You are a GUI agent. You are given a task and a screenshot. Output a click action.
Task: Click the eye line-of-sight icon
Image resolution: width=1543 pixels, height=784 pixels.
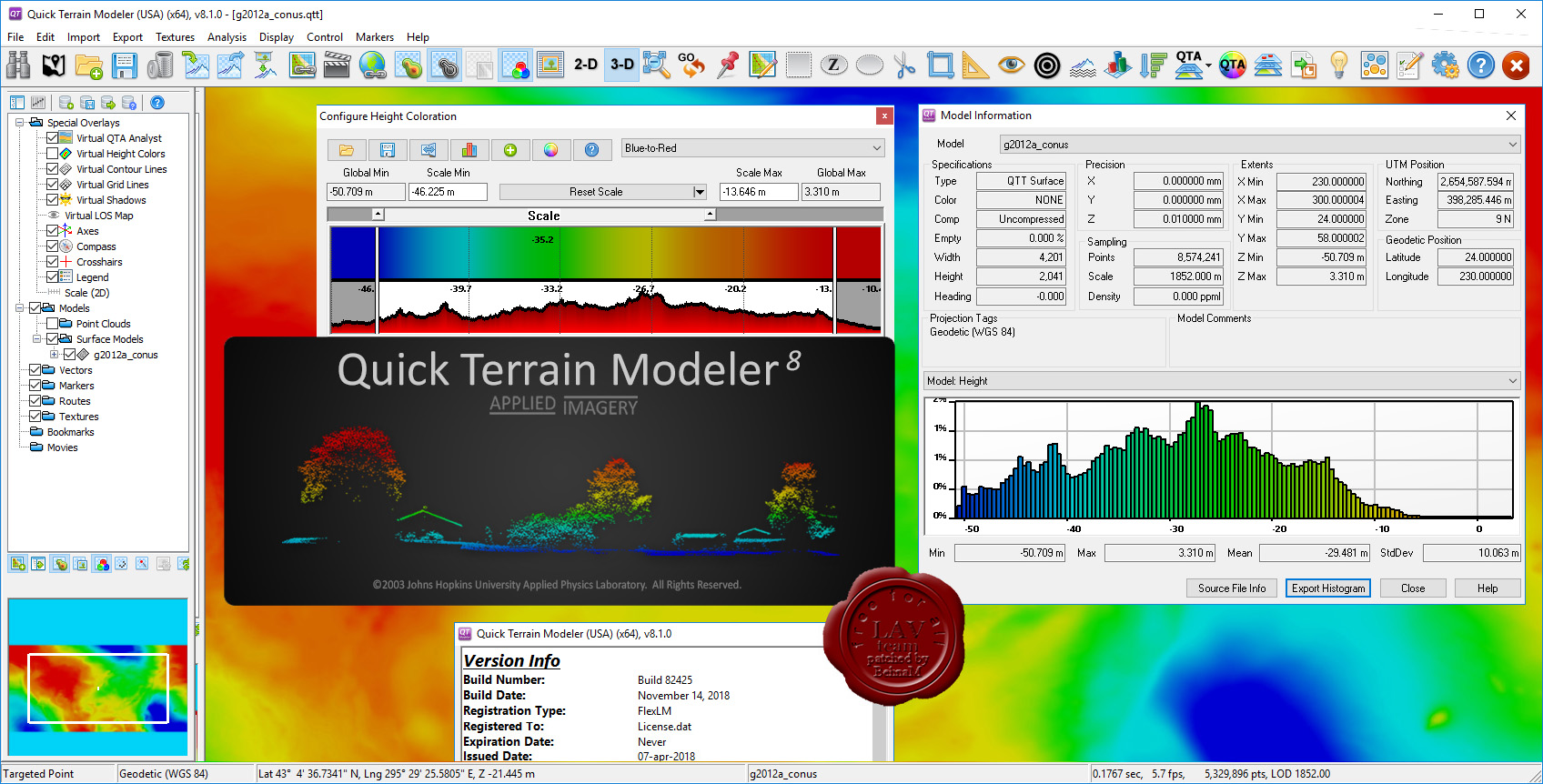pyautogui.click(x=1012, y=65)
